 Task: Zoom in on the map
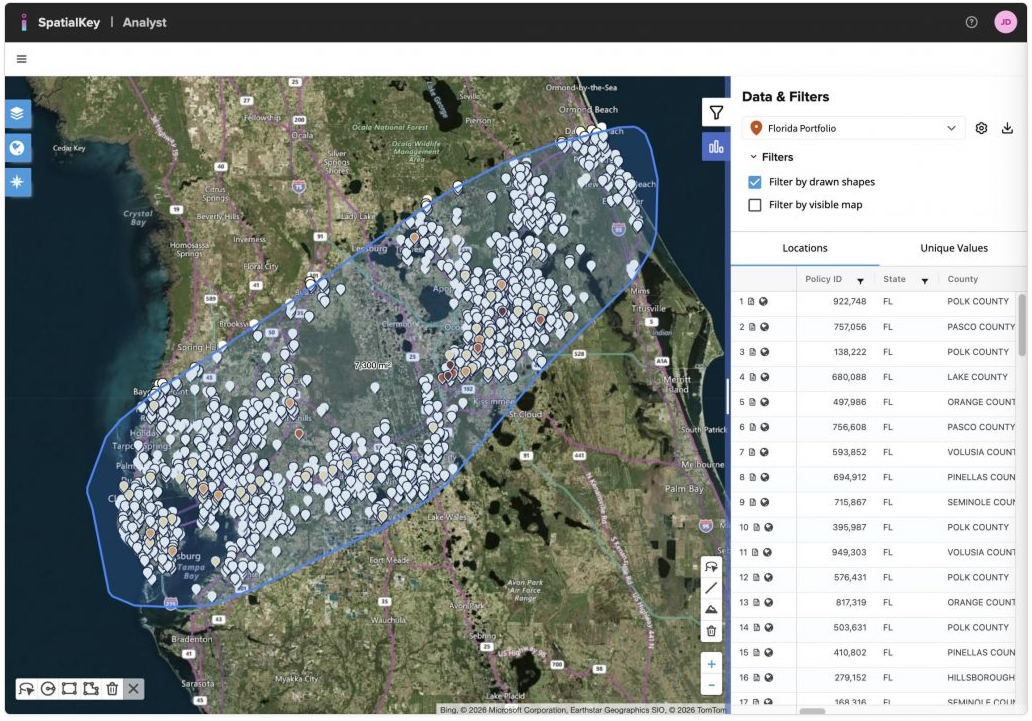click(x=711, y=664)
